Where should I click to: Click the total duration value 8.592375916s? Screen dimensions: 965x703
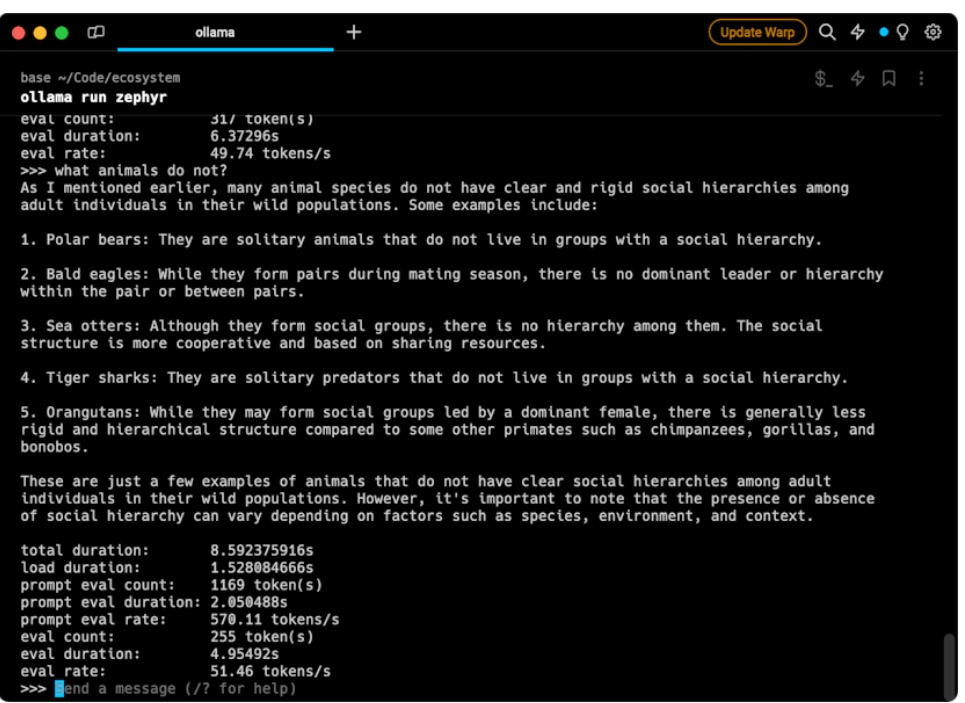pos(262,550)
